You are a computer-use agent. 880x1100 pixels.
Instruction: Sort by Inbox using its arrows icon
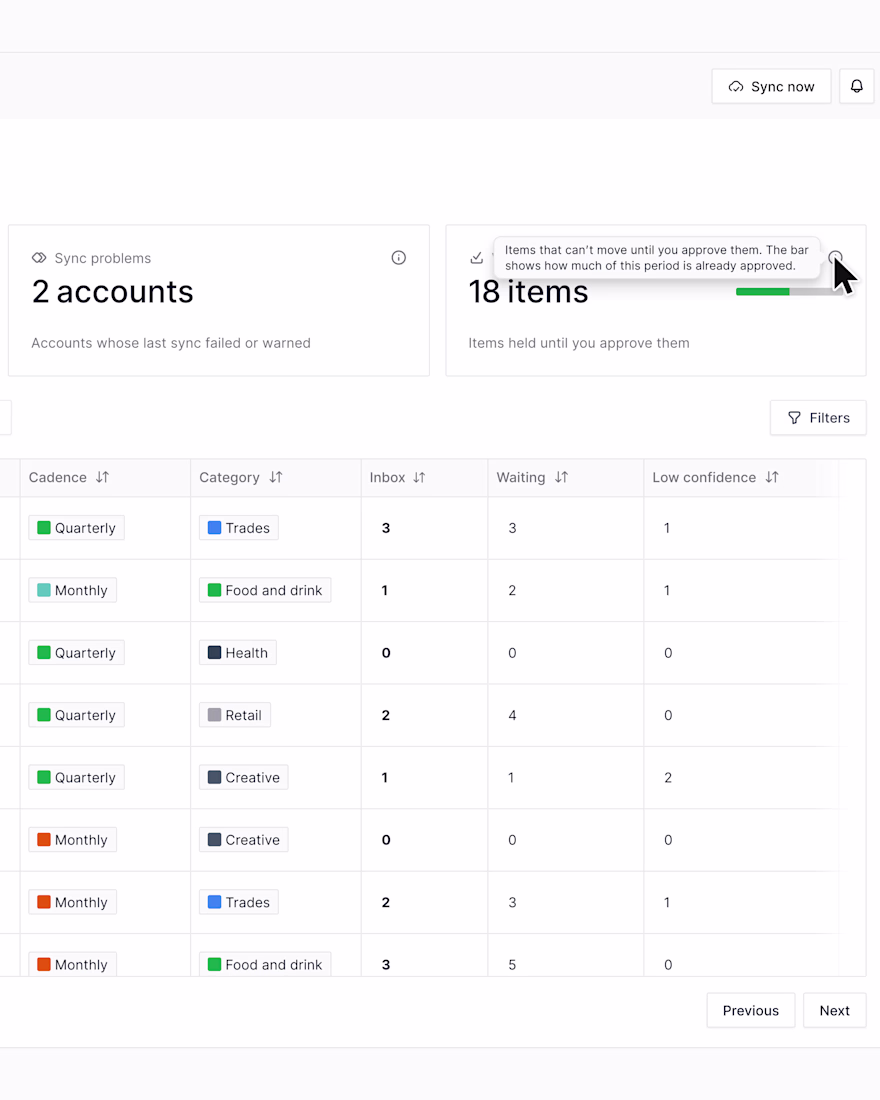pos(419,477)
